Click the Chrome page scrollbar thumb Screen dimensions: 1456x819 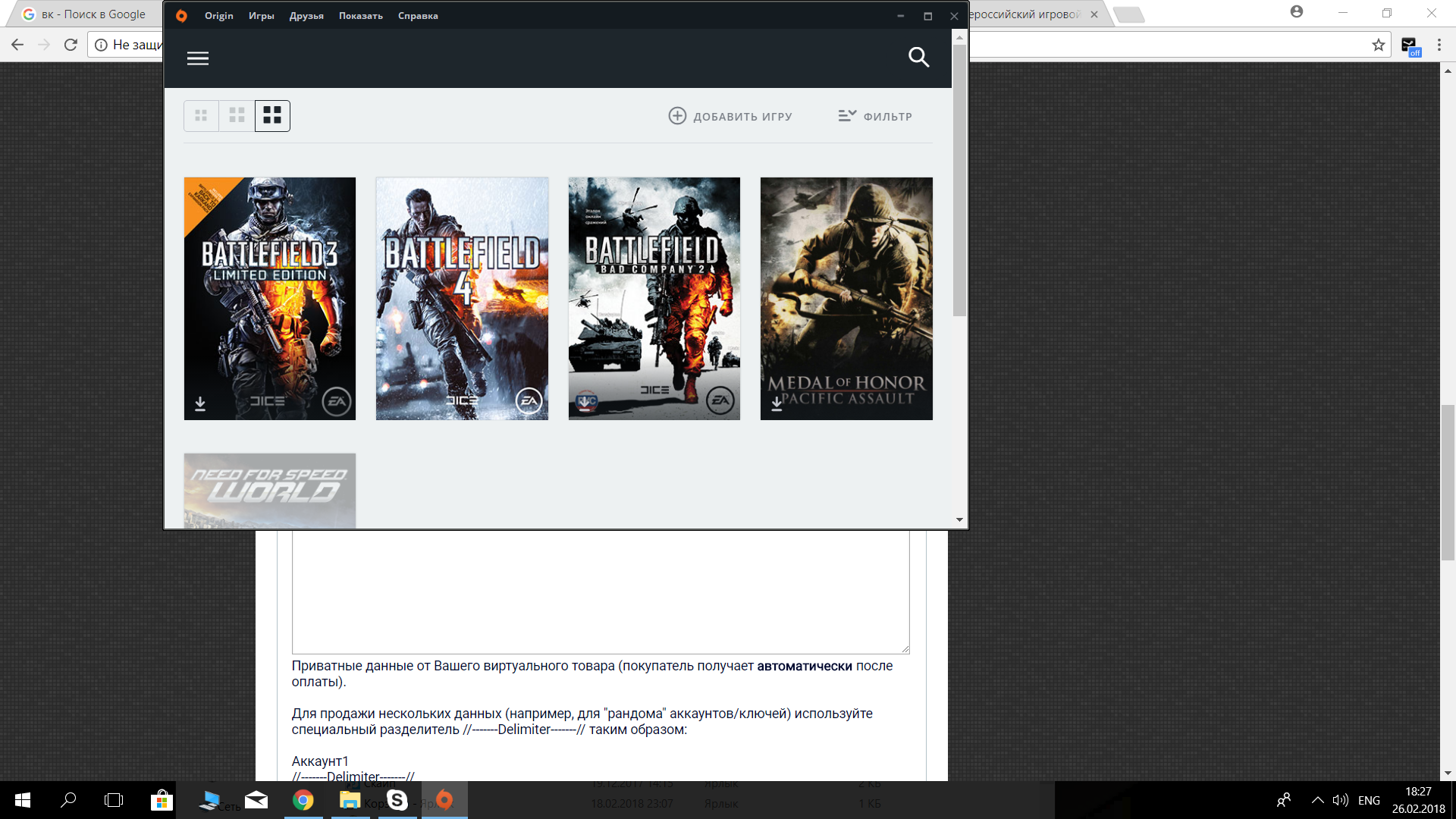[x=1448, y=482]
